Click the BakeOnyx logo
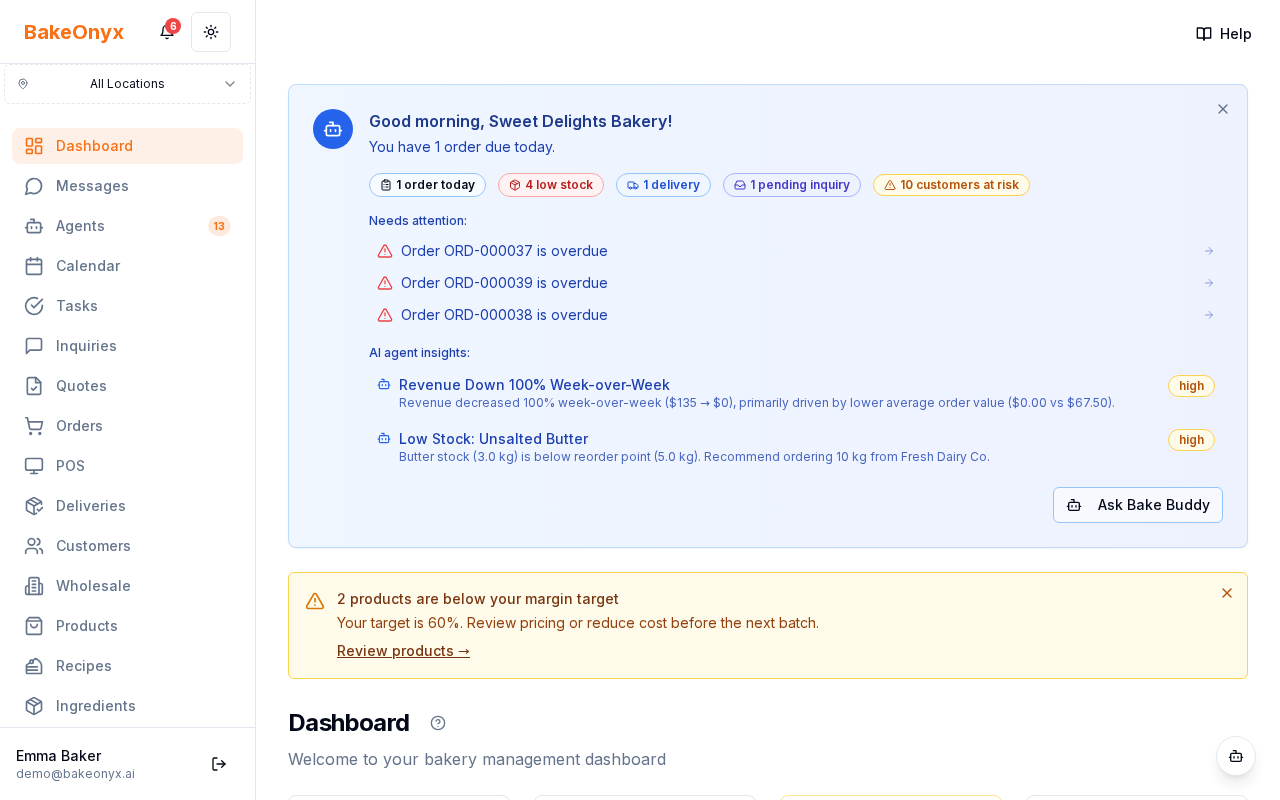This screenshot has width=1280, height=800. pyautogui.click(x=74, y=32)
